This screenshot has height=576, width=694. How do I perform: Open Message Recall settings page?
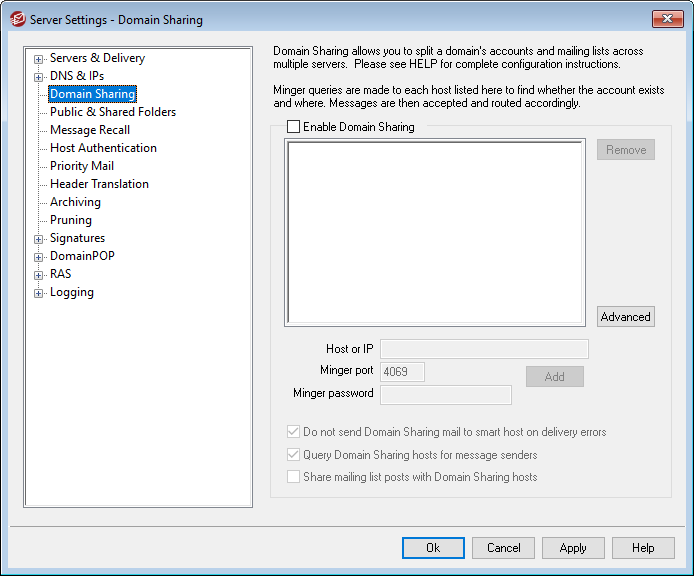[90, 130]
